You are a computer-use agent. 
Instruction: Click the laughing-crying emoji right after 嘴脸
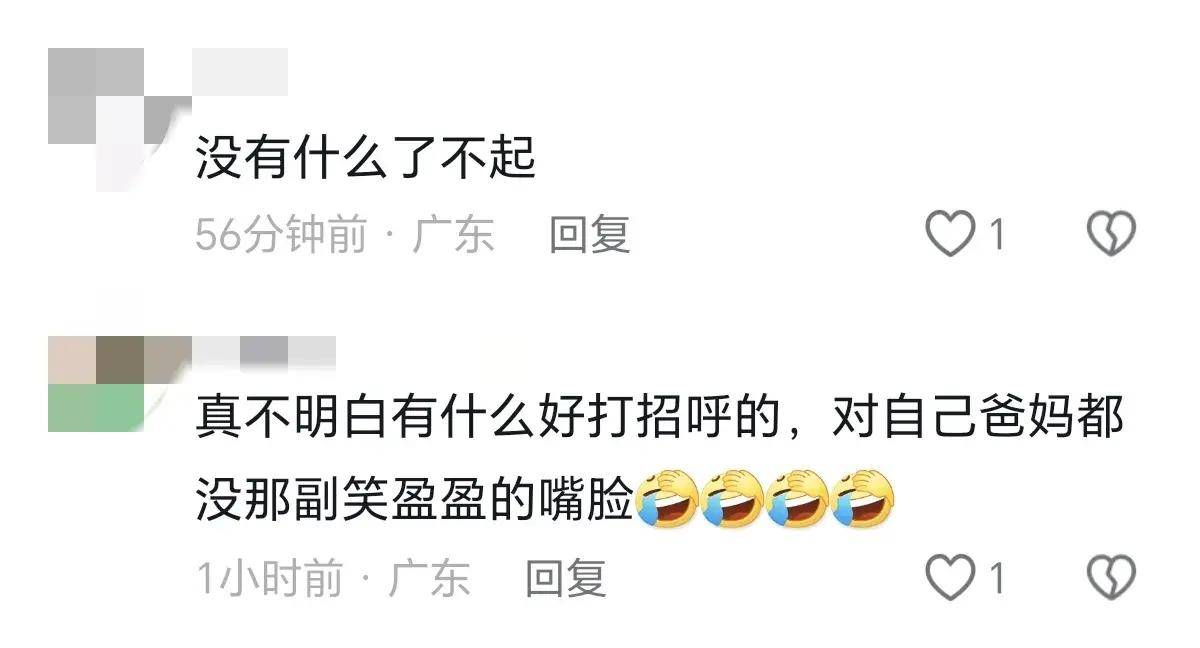click(667, 497)
